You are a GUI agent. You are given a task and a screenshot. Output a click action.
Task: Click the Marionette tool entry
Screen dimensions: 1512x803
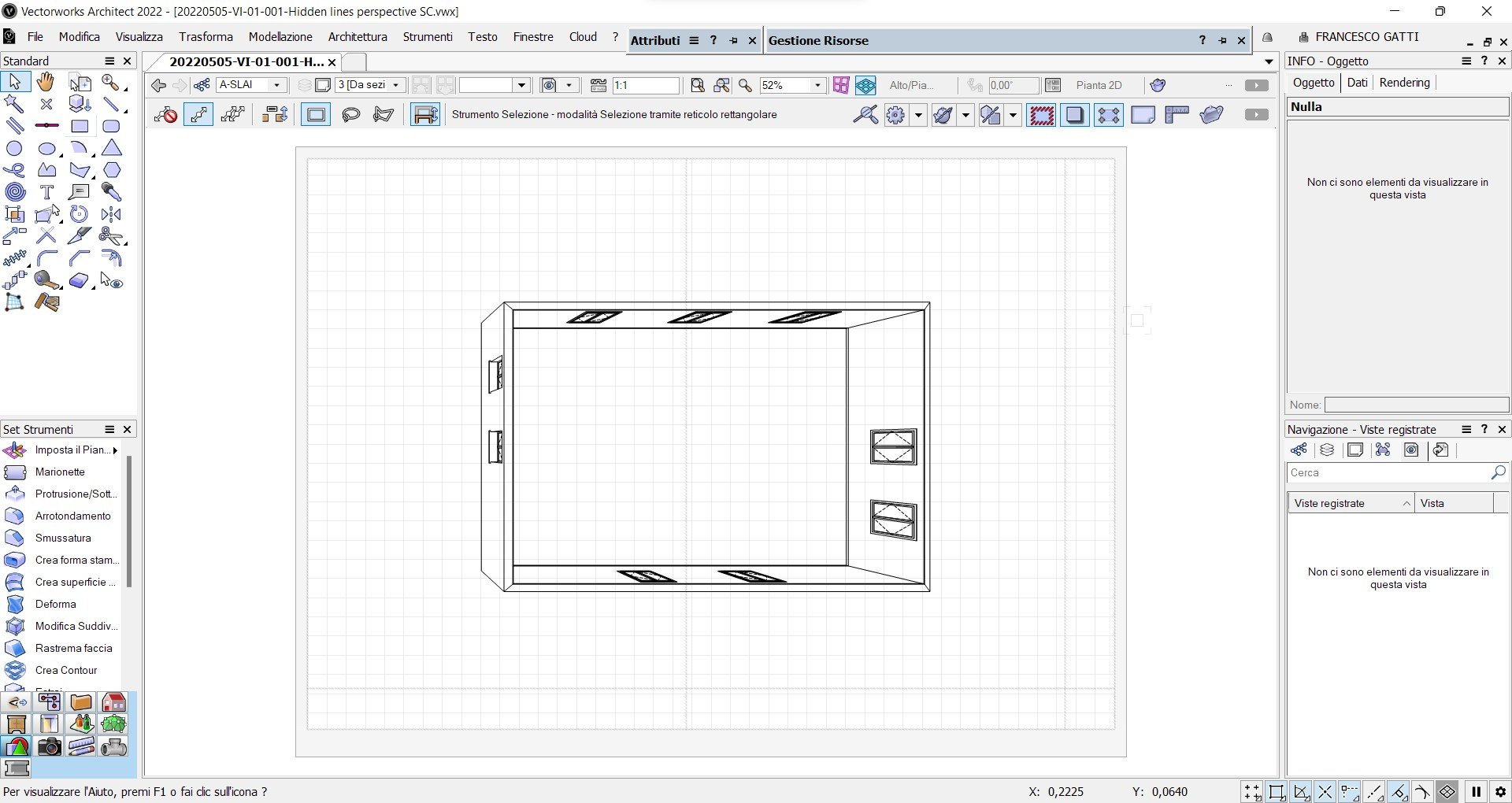pyautogui.click(x=60, y=472)
